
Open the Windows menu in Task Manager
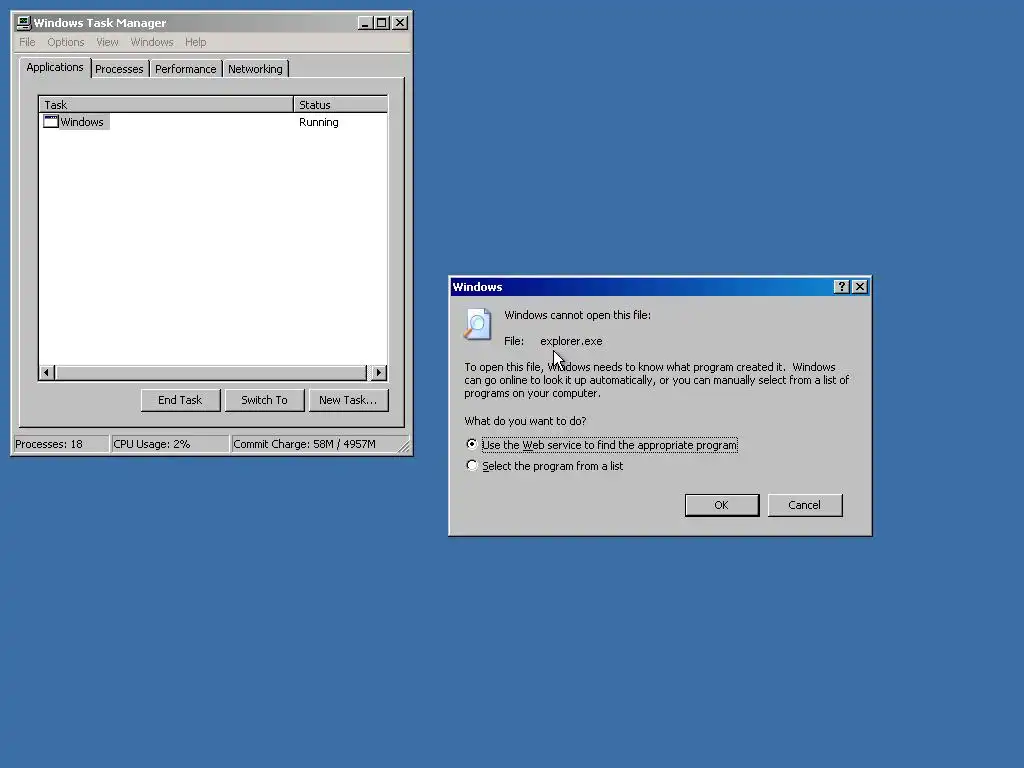152,42
